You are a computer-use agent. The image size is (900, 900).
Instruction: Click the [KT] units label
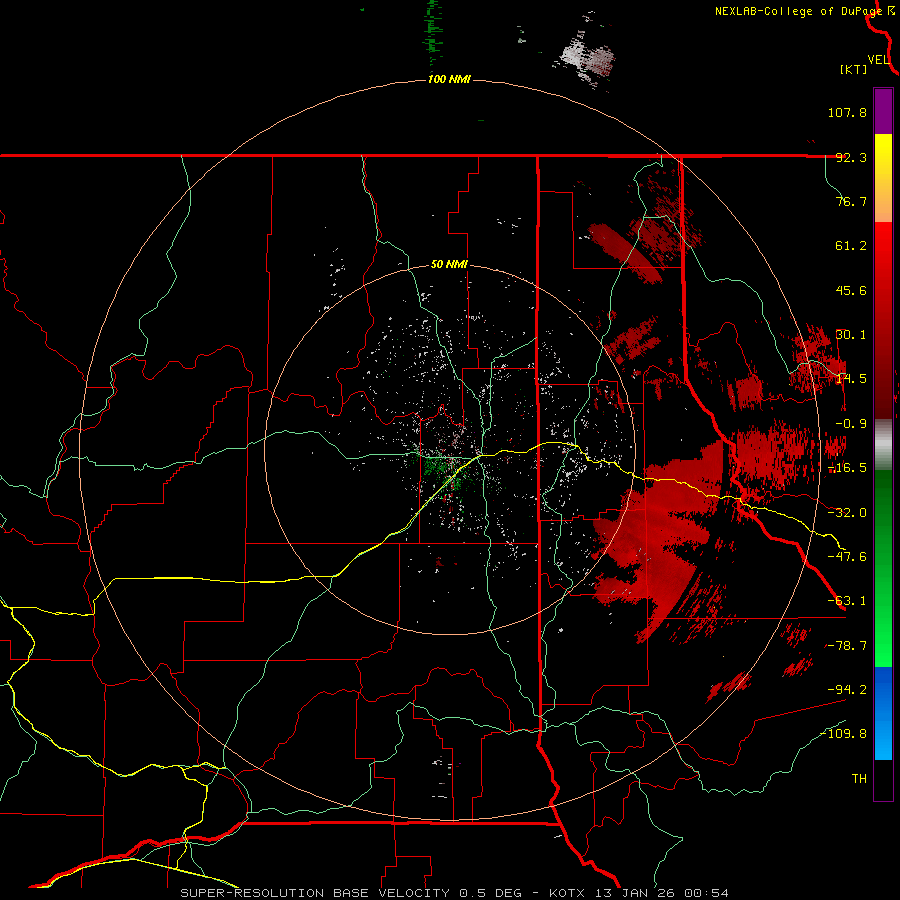coord(854,70)
